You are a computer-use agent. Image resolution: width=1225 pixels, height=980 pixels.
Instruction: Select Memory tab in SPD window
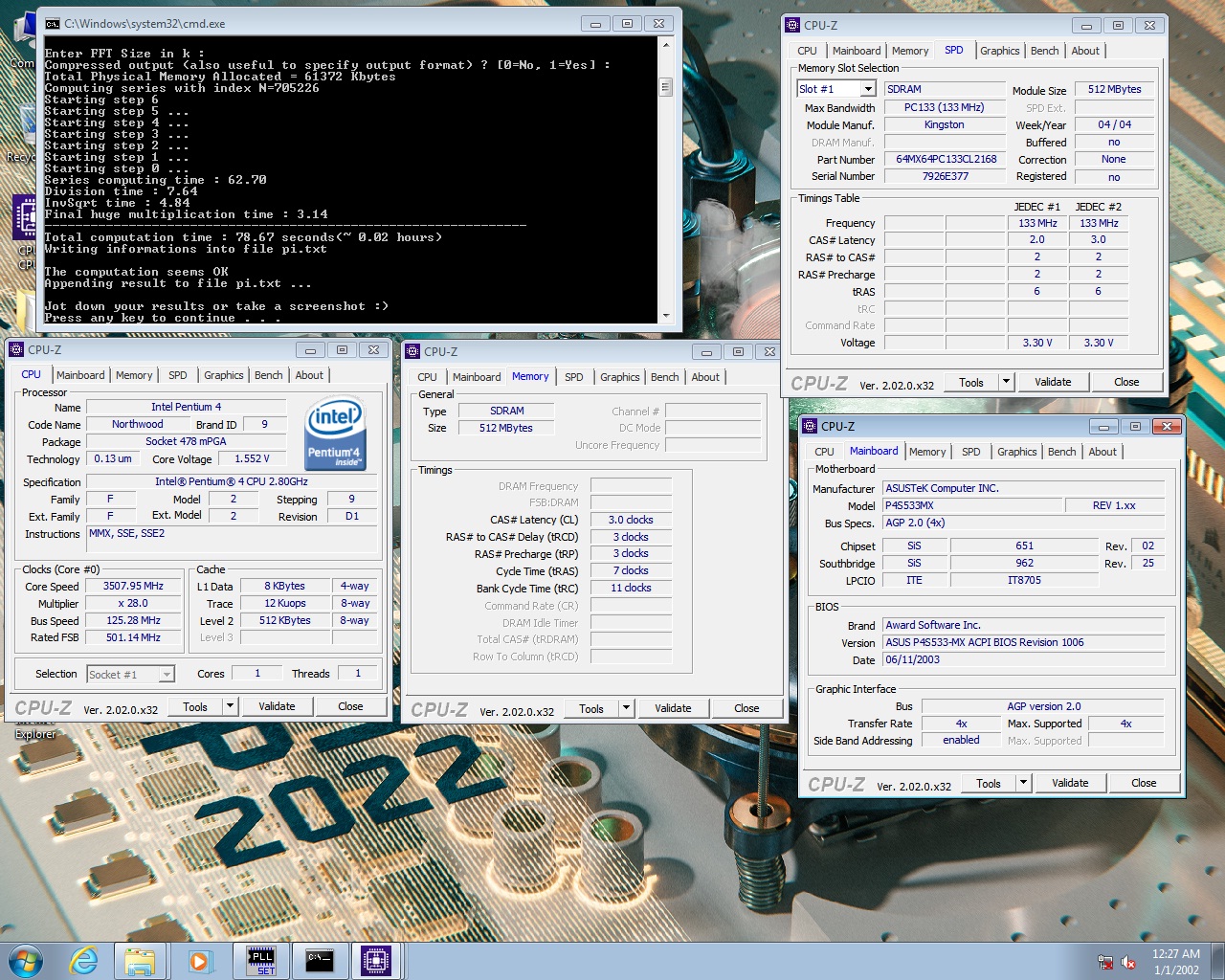point(909,51)
